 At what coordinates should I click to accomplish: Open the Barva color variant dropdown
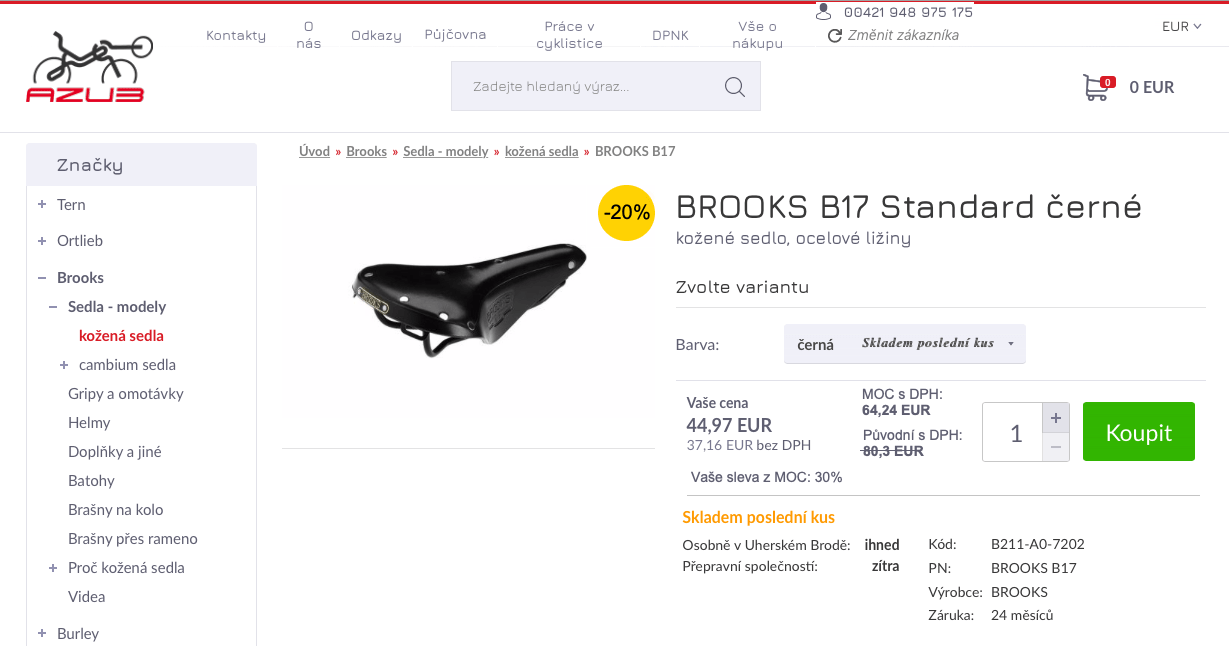[x=904, y=344]
